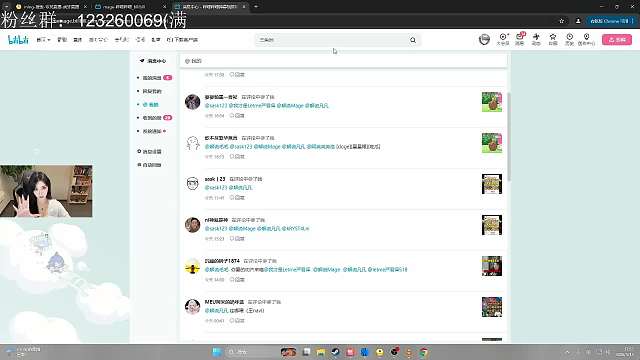
Task: Click the taskbar search box
Action: click(x=251, y=352)
